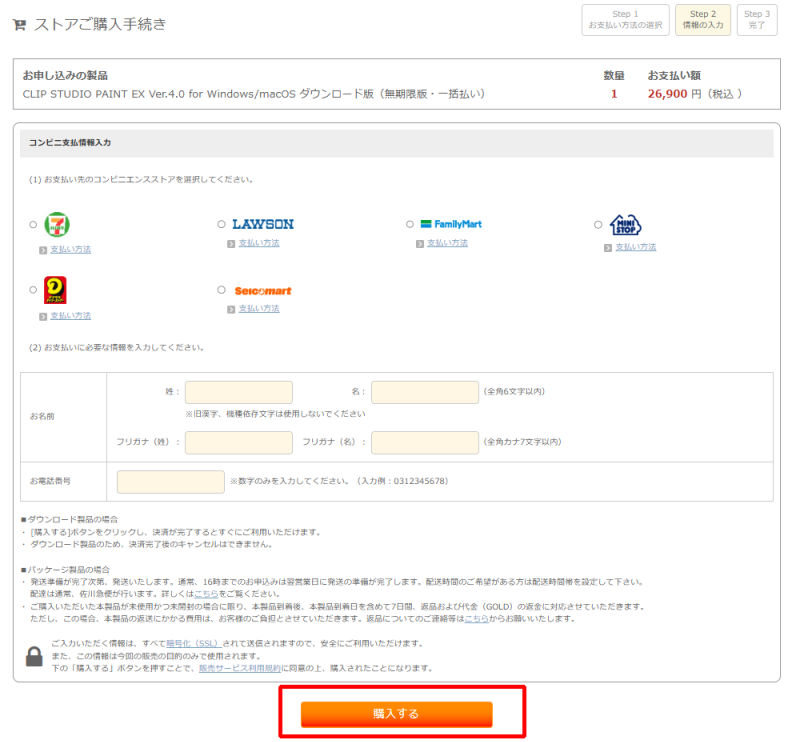The width and height of the screenshot is (797, 742).
Task: Click arrow icon beside LAWSON 支払い方法
Action: tap(231, 244)
